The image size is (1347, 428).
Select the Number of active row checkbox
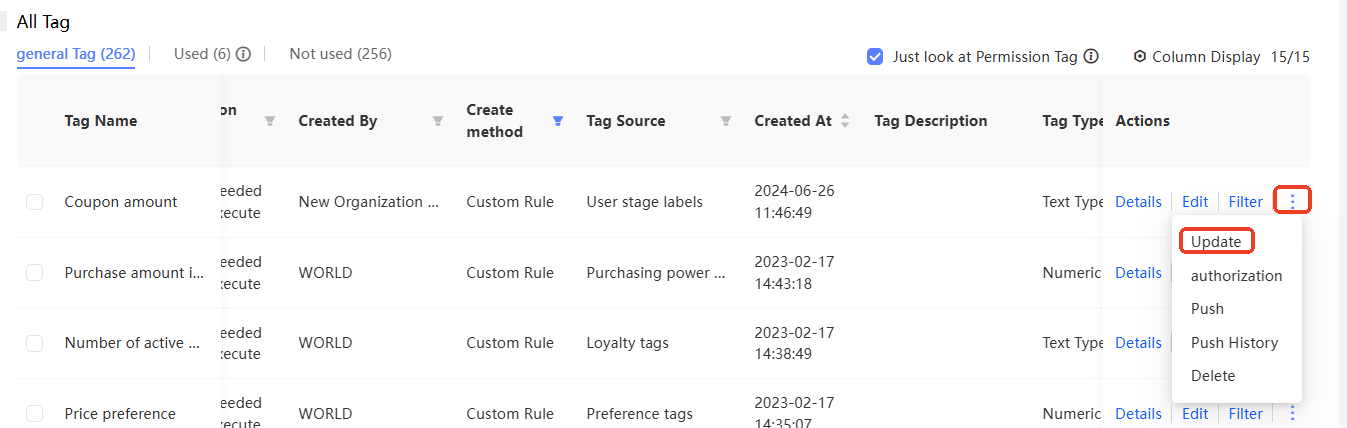pyautogui.click(x=35, y=343)
